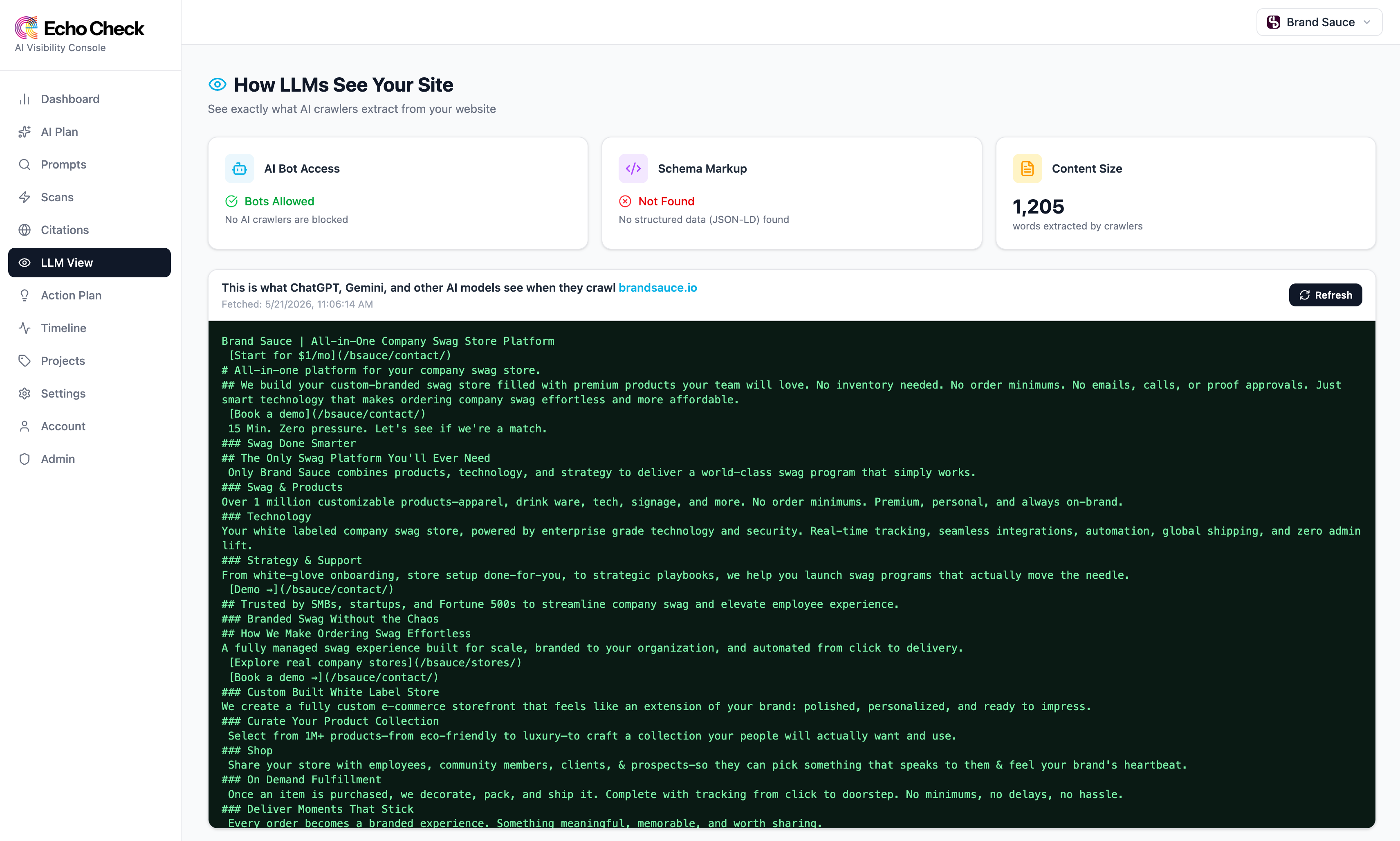Click the green Bots Allowed checkmark icon
Viewport: 1400px width, 841px height.
click(x=232, y=201)
